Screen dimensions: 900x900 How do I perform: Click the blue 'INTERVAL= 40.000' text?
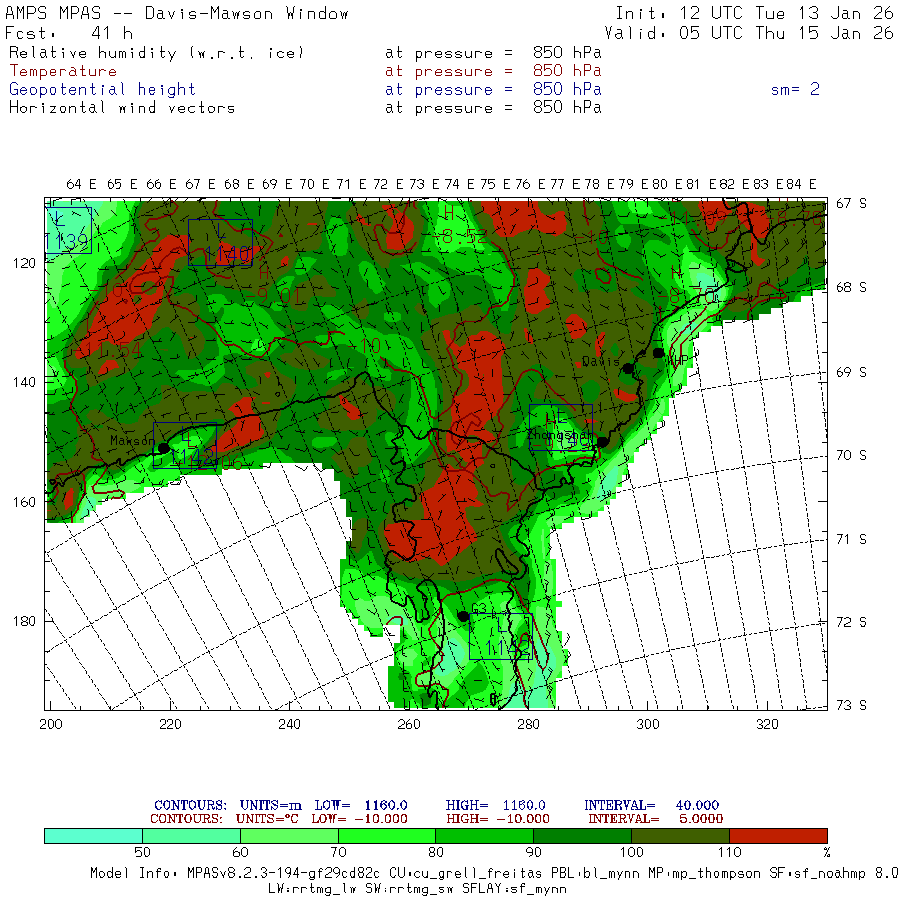651,805
